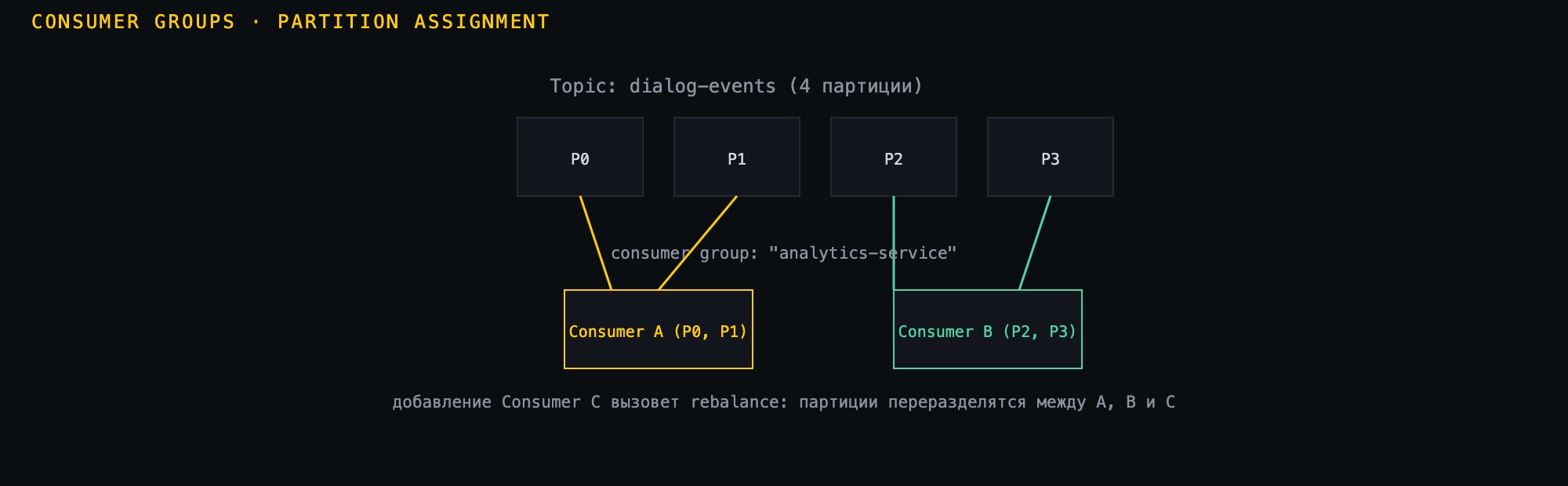Click the consumer group analytics-service label
Viewport: 1568px width, 486px height.
[x=784, y=253]
